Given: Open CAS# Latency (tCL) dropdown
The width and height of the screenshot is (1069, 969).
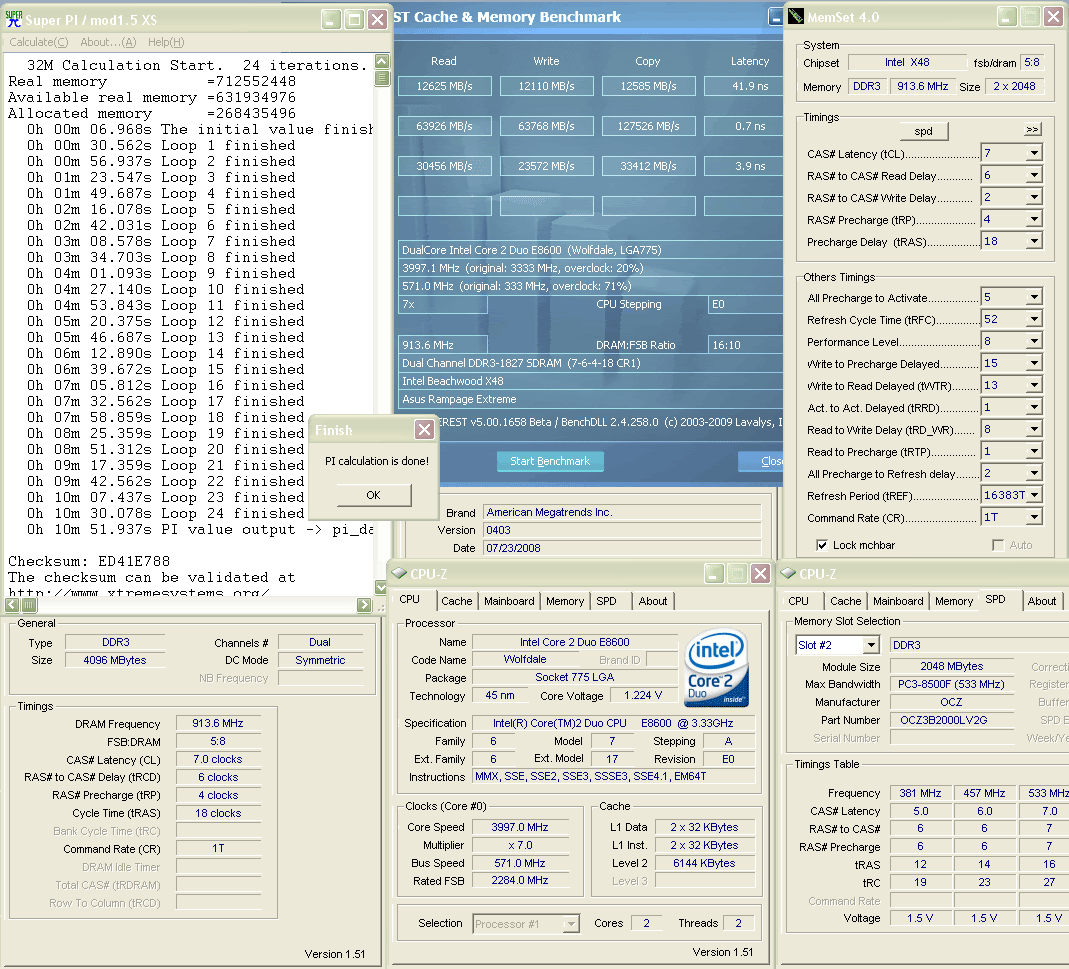Looking at the screenshot, I should [1034, 153].
